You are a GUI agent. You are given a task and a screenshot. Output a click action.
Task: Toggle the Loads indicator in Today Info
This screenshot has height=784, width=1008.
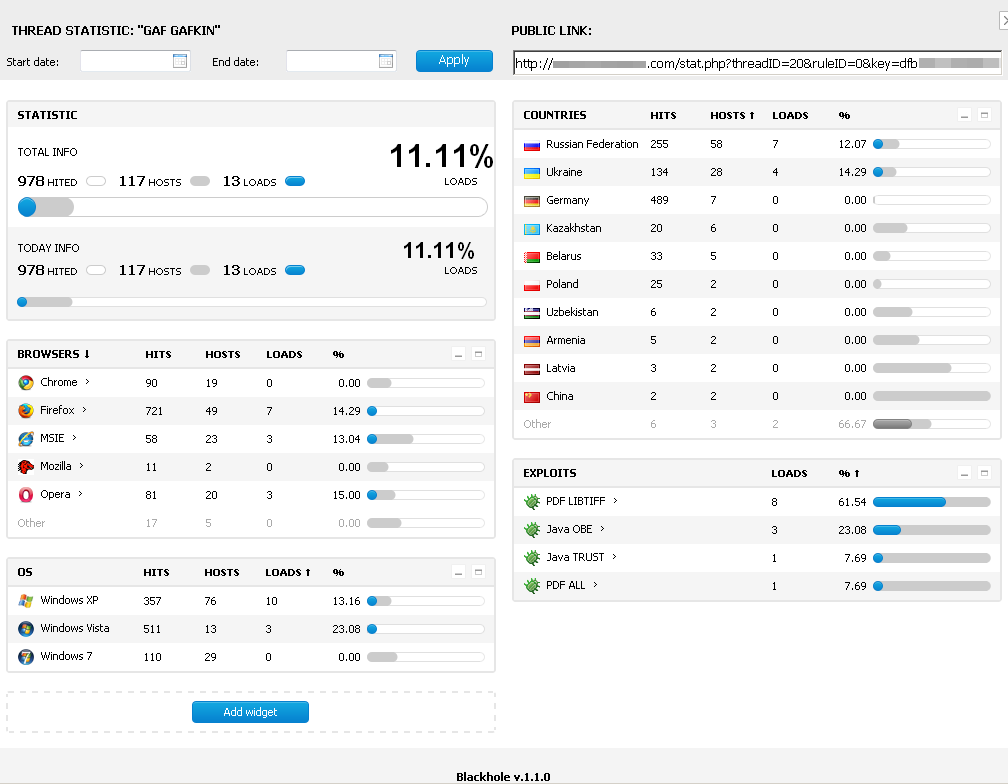click(x=295, y=270)
